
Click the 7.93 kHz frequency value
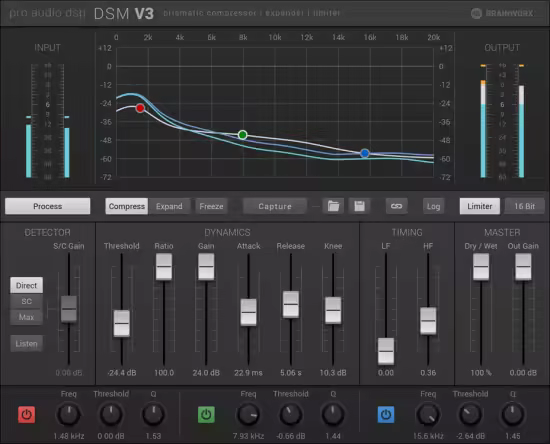point(248,436)
